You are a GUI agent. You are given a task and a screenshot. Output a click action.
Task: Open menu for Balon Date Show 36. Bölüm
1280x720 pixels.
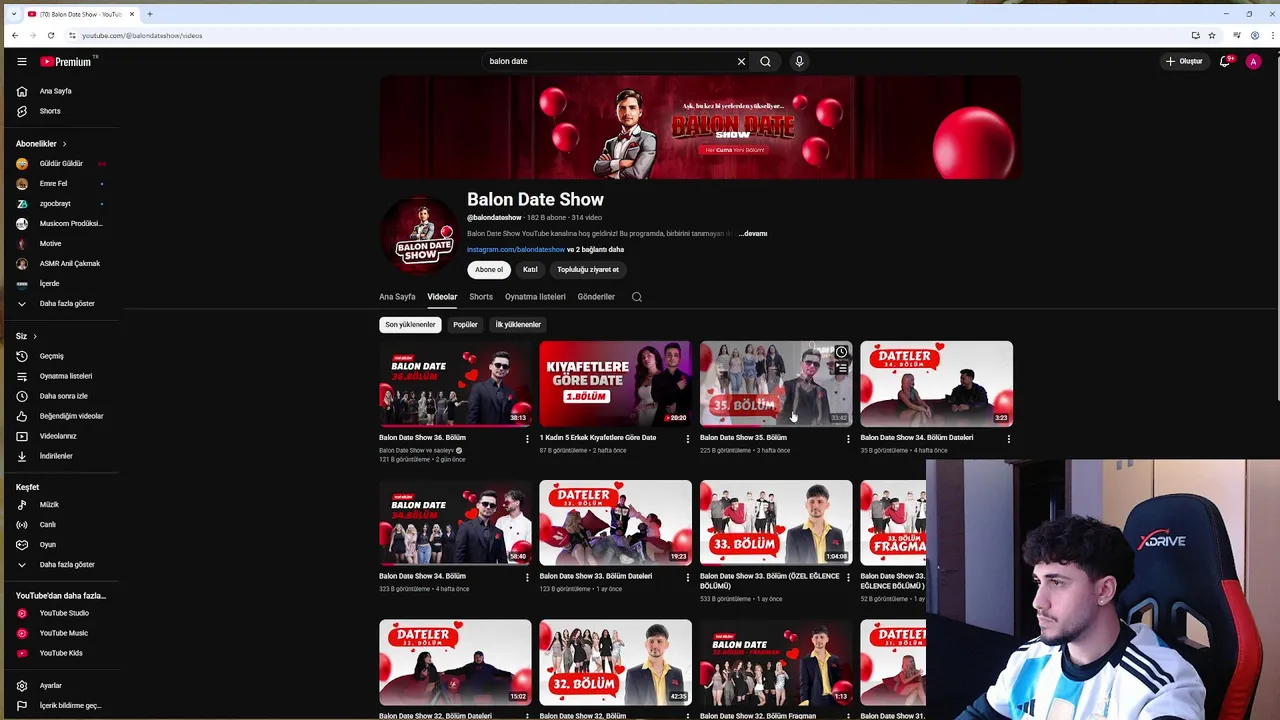click(x=527, y=438)
